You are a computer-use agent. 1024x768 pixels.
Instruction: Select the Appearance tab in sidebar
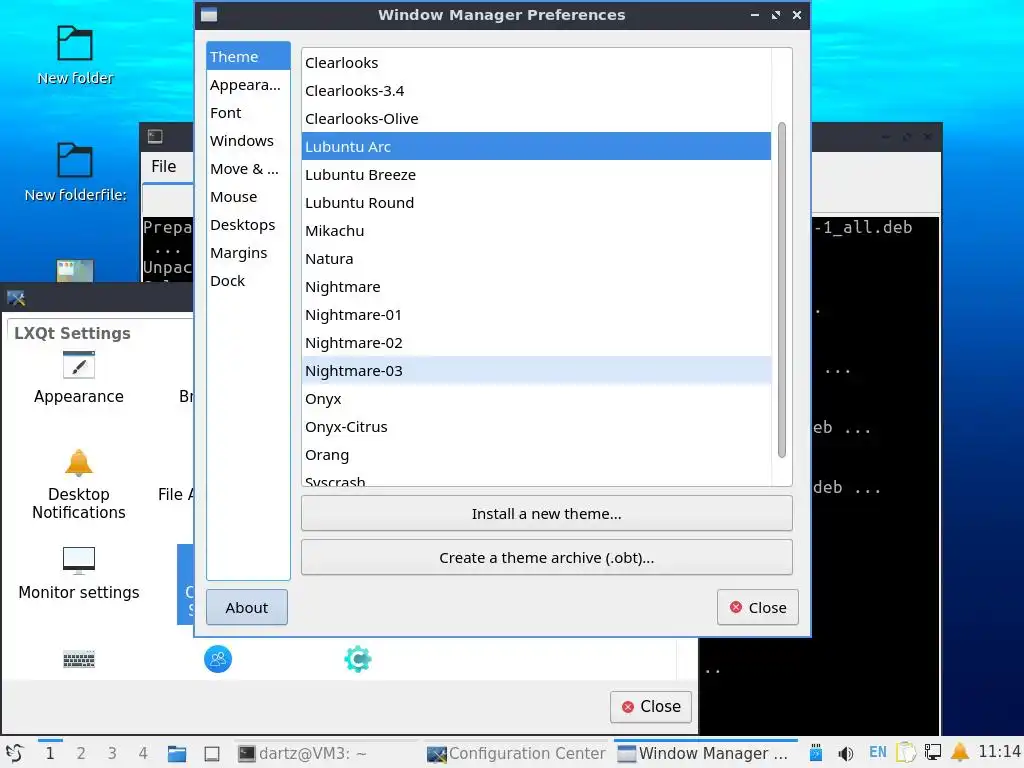point(248,85)
